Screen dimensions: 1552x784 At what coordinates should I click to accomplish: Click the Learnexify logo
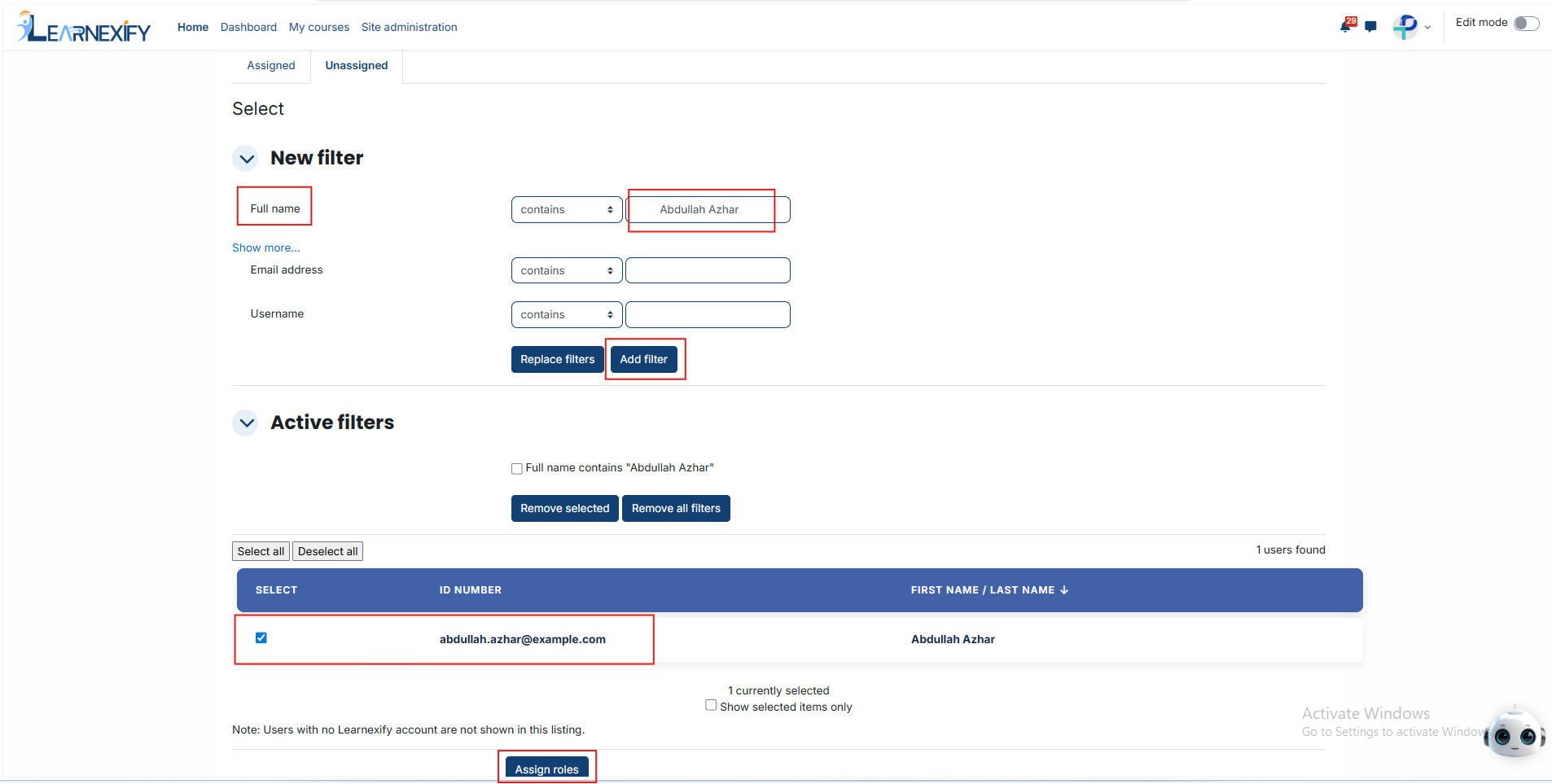tap(84, 27)
